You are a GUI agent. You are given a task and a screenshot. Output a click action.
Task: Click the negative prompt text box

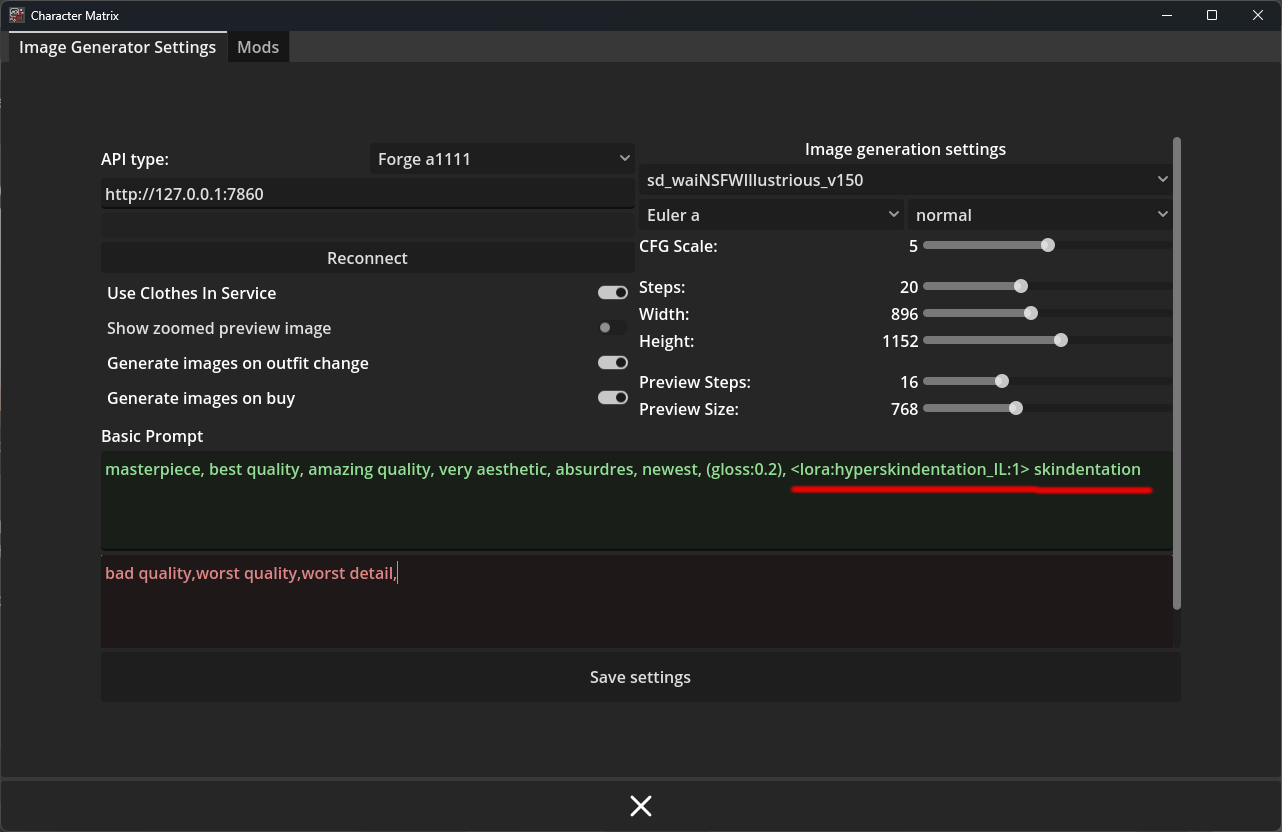[636, 600]
